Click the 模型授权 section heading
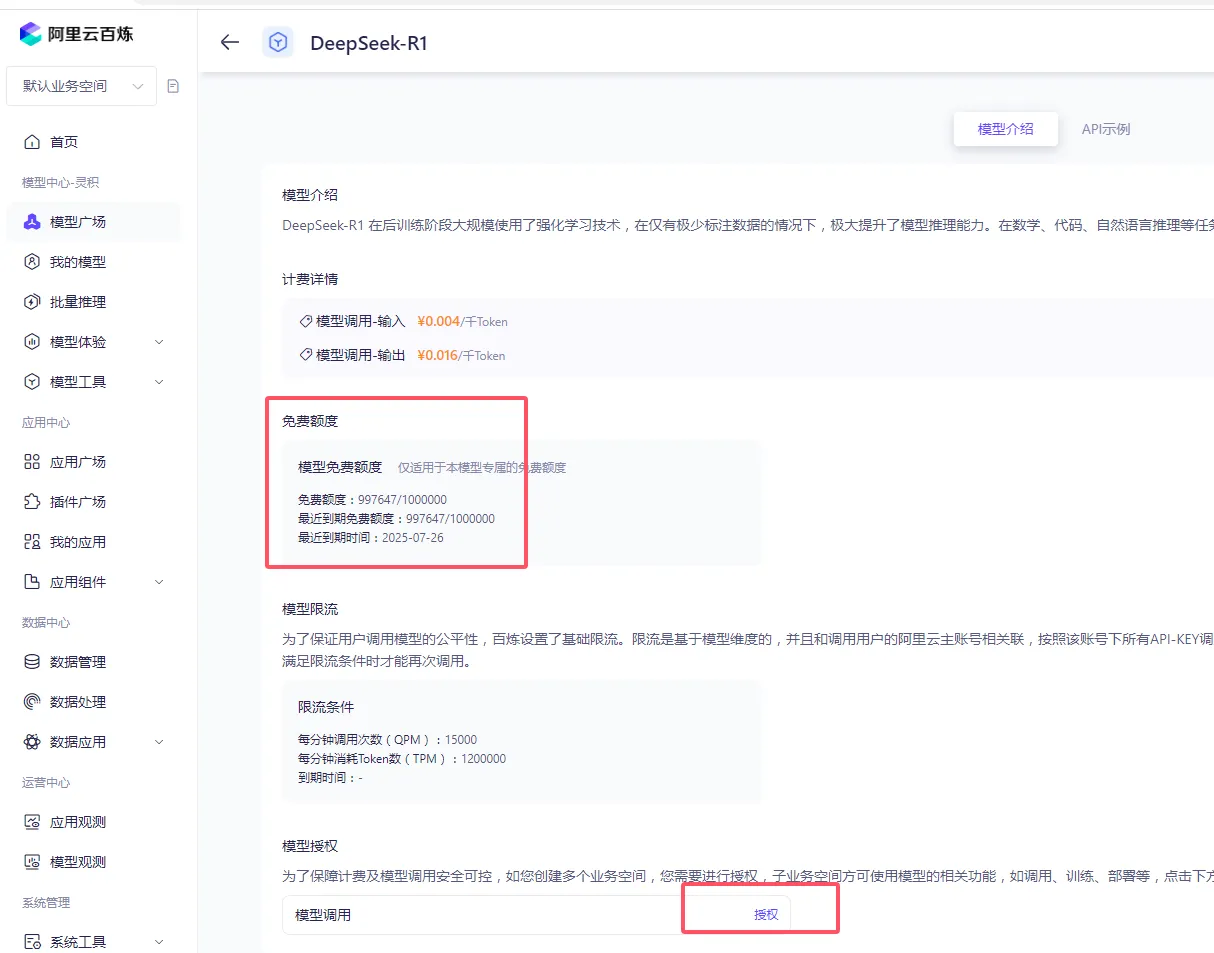 tap(310, 847)
